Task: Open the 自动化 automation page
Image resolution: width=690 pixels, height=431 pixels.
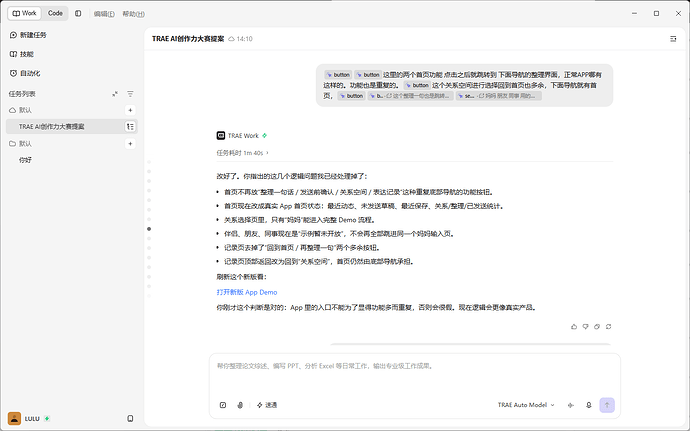Action: pos(25,73)
